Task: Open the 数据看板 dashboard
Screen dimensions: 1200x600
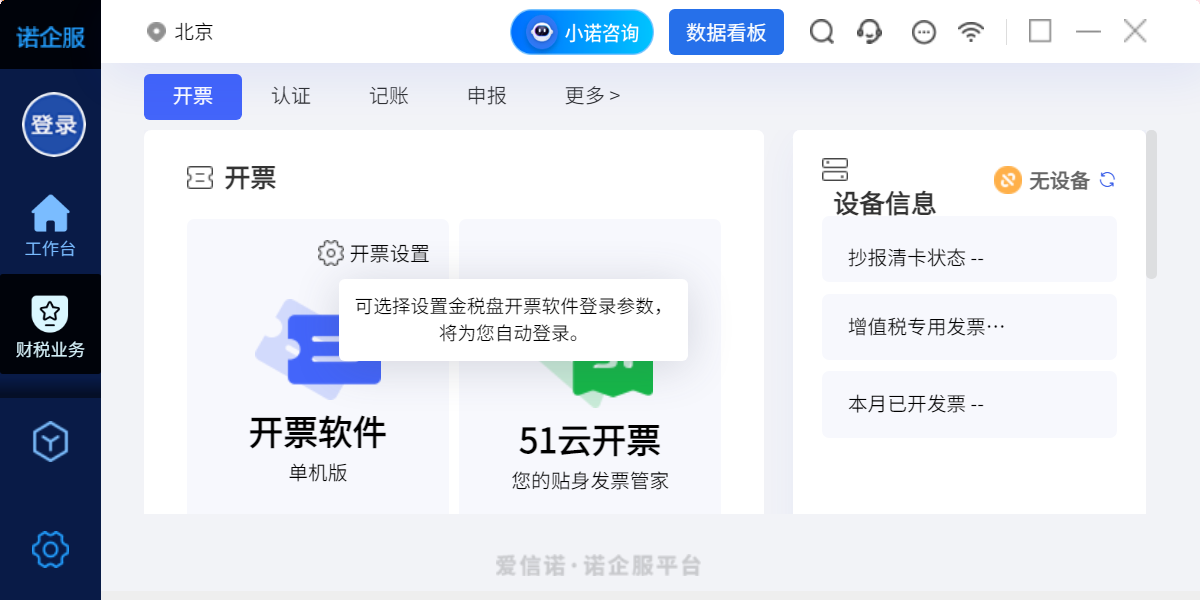Action: click(726, 31)
